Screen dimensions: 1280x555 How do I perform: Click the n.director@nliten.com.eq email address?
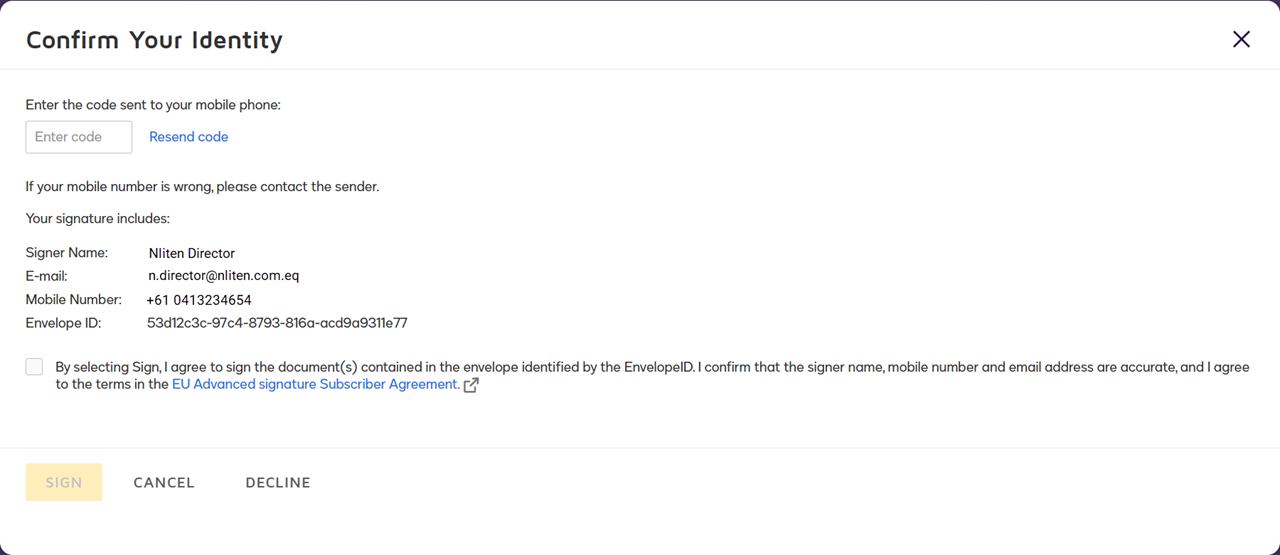pos(223,275)
